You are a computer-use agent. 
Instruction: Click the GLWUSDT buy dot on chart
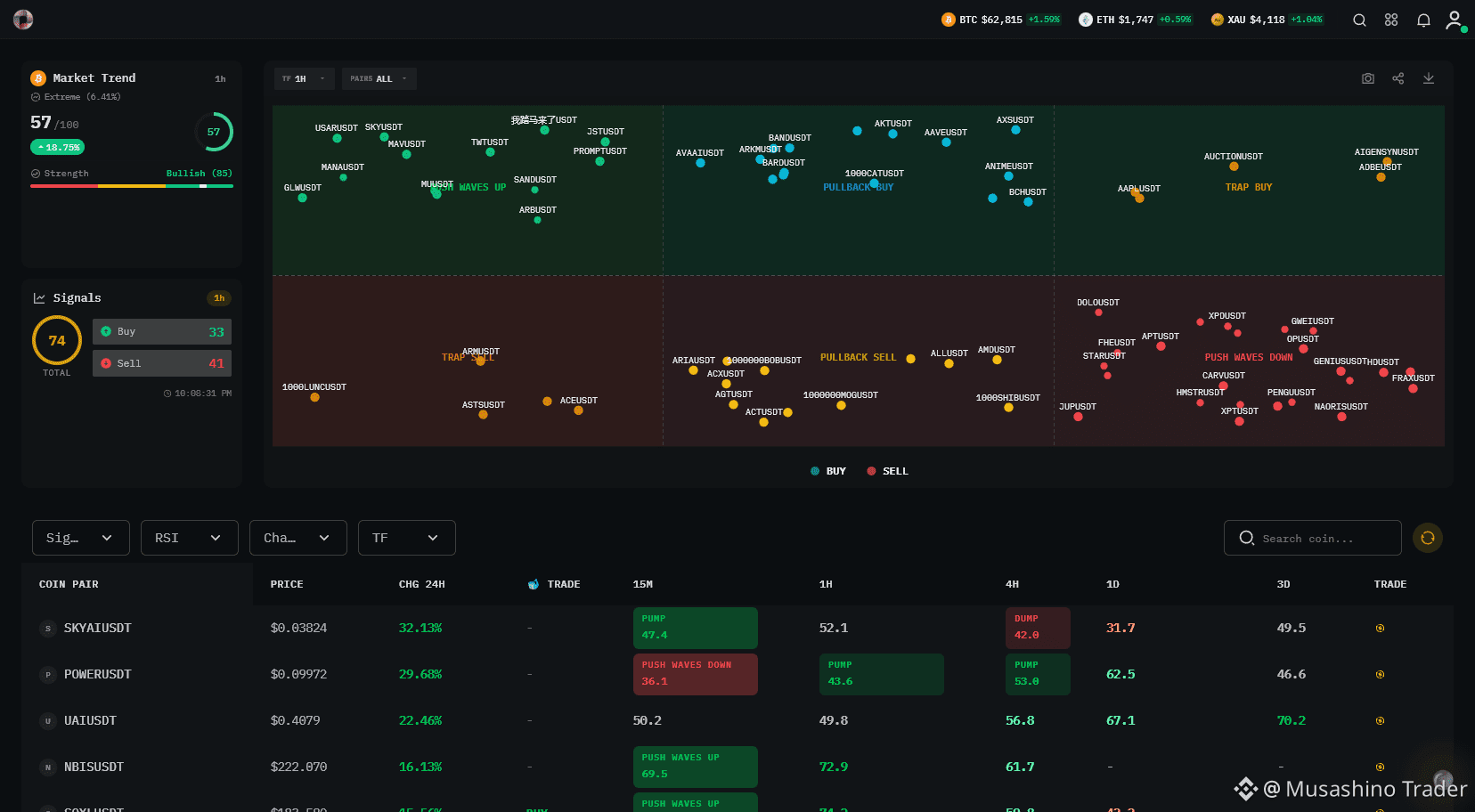point(302,198)
